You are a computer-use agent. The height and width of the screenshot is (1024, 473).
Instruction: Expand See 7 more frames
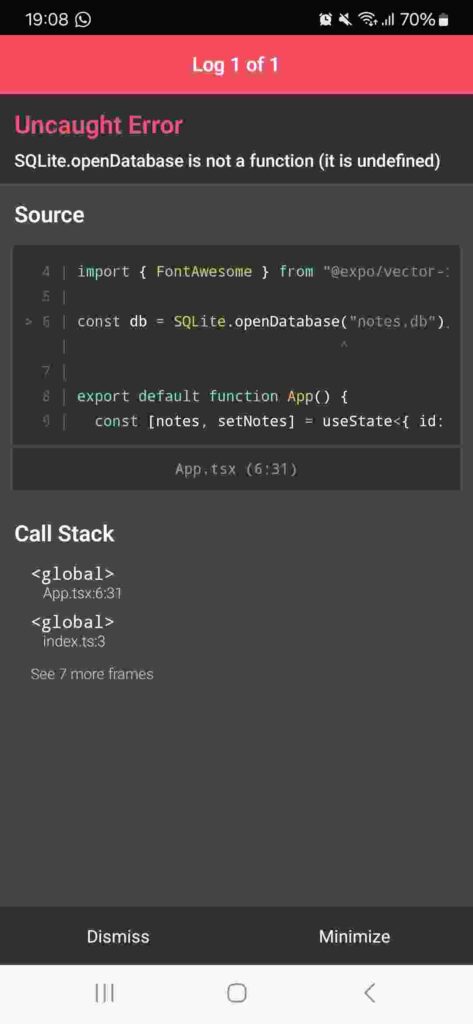click(92, 673)
